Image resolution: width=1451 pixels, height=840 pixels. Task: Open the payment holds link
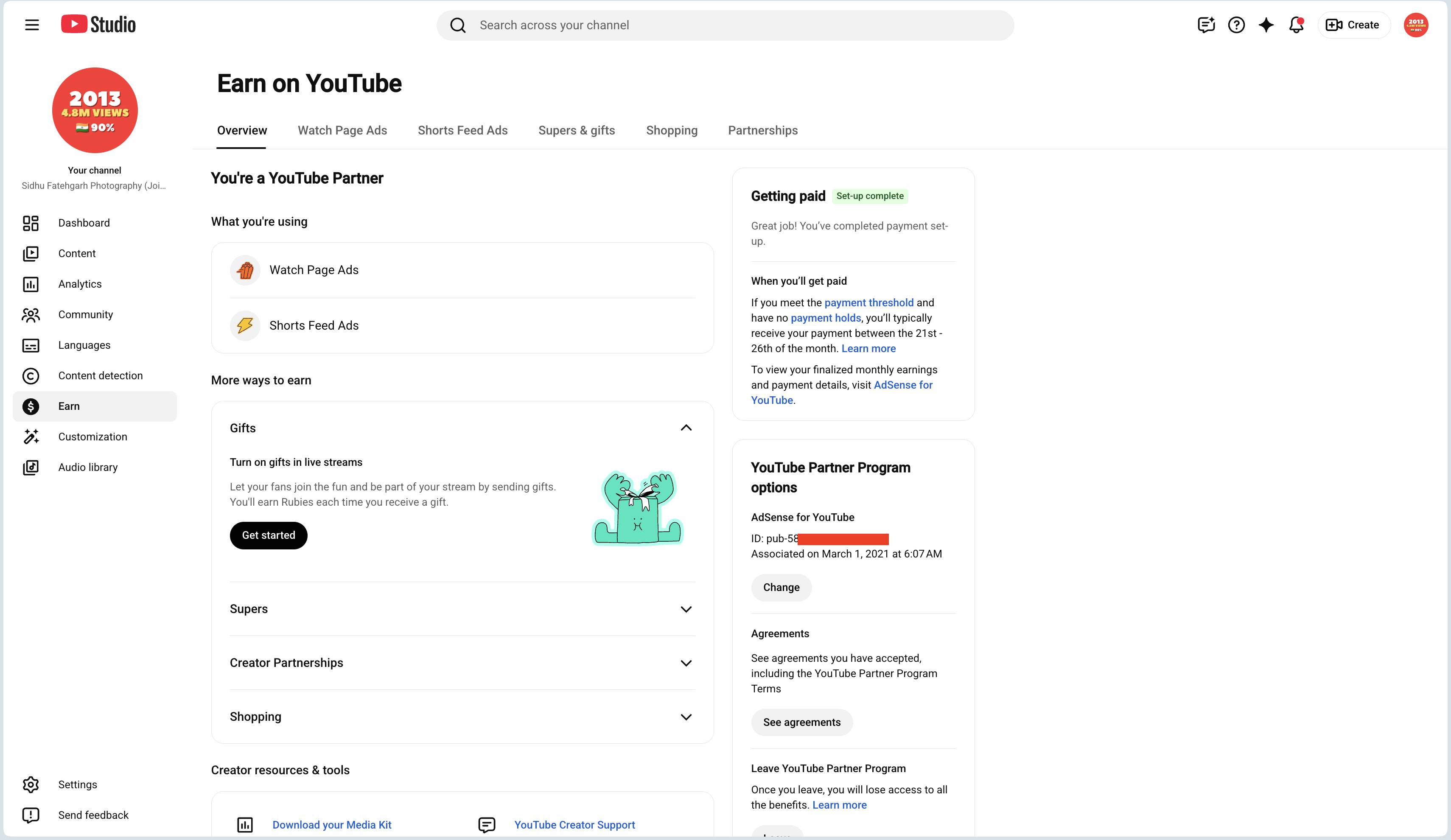[826, 318]
